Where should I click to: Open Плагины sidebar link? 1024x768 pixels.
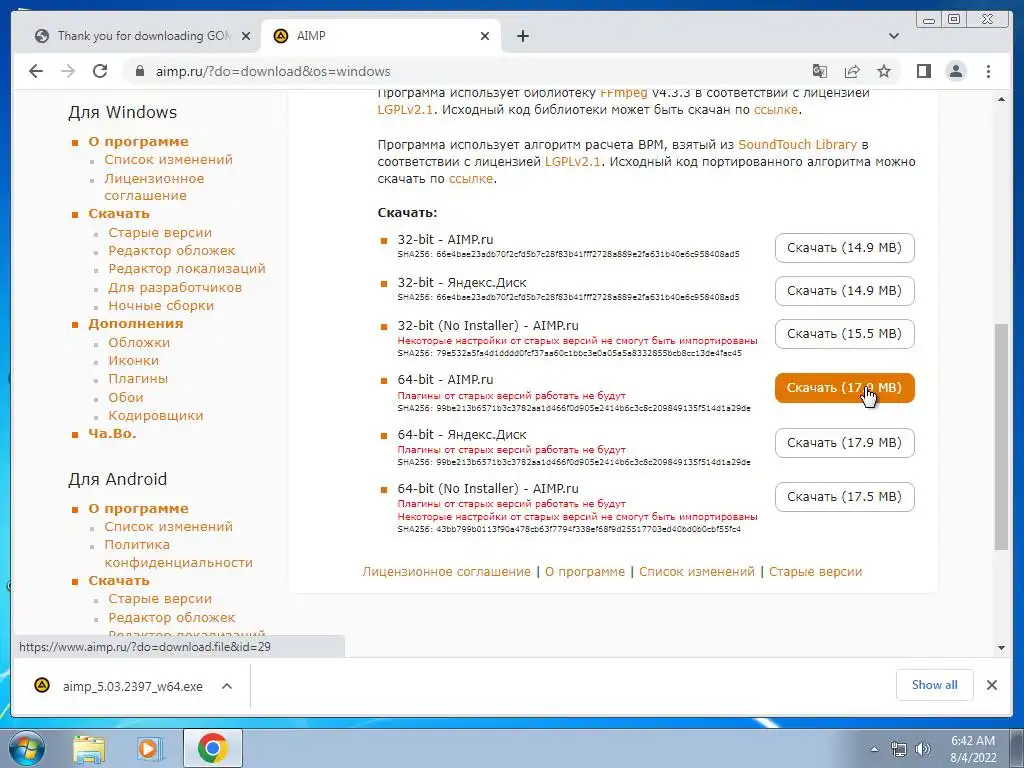pyautogui.click(x=138, y=379)
